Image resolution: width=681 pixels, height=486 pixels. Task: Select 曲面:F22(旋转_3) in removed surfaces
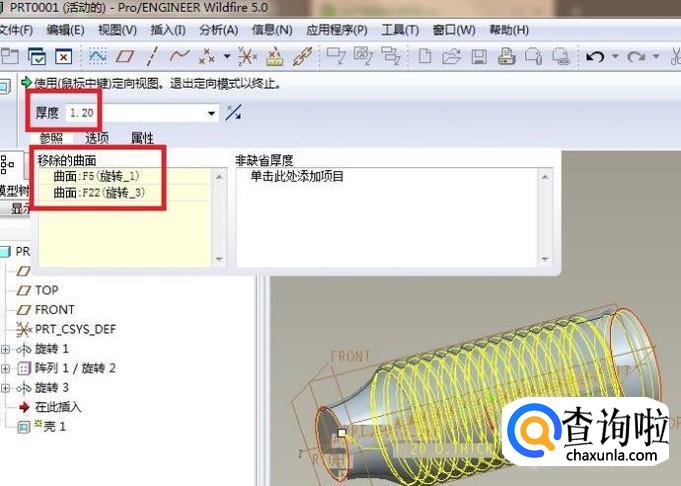(x=125, y=192)
